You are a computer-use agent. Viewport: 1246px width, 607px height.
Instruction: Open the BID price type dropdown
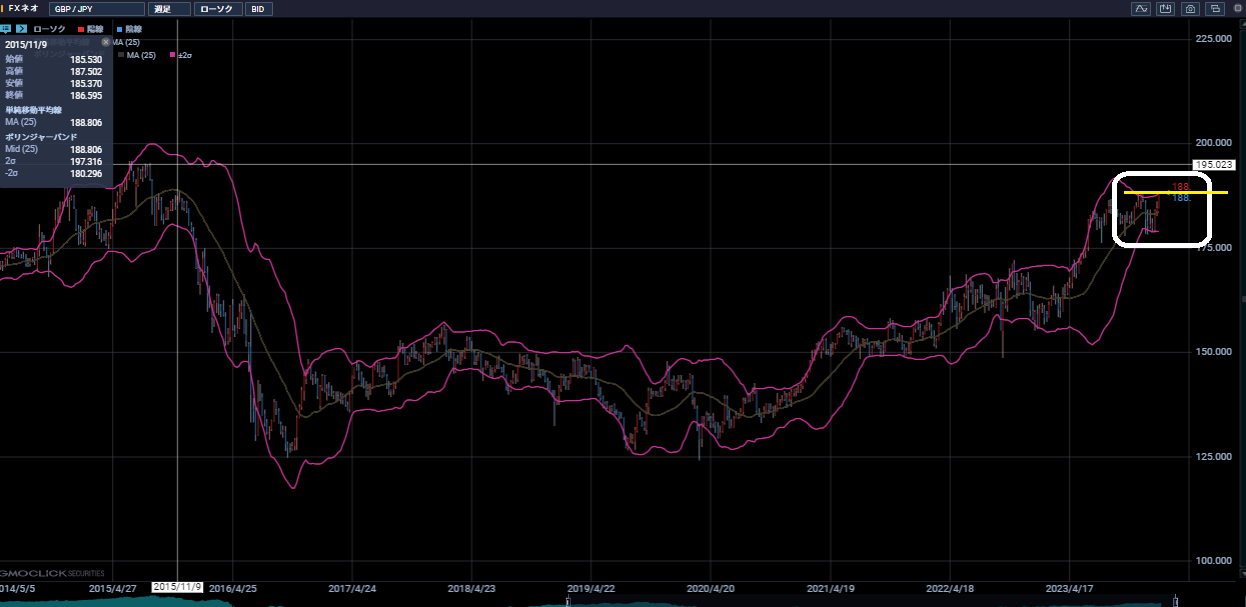pos(259,9)
